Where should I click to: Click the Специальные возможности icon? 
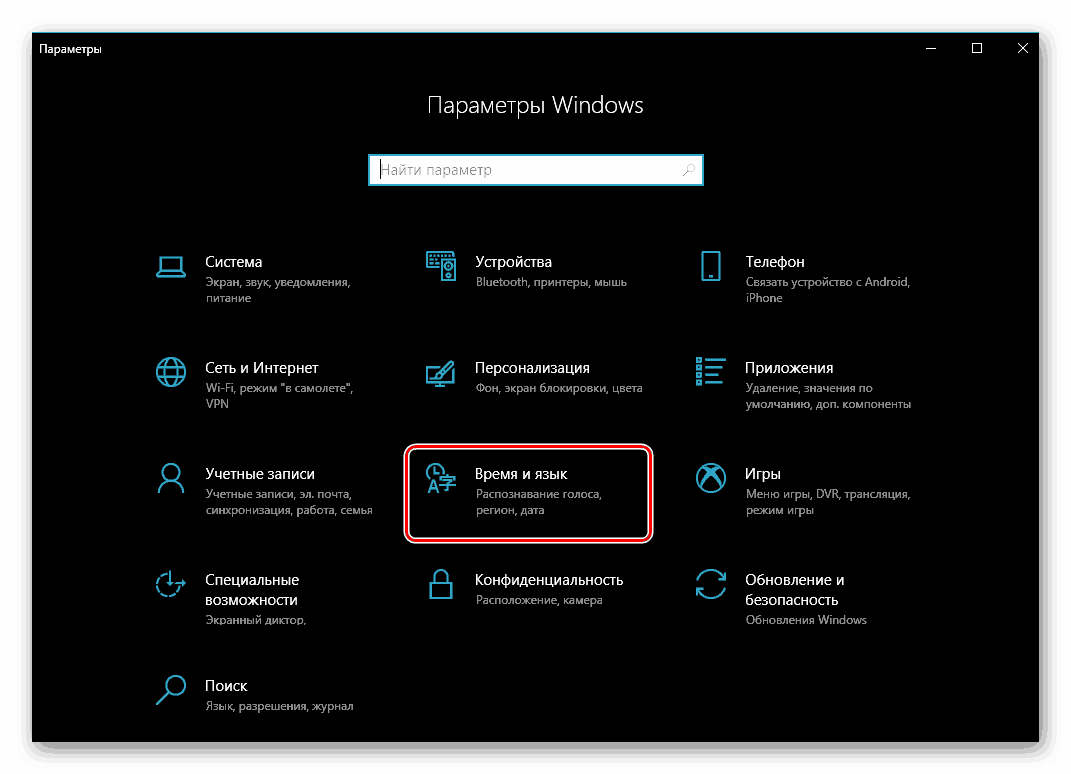[170, 584]
